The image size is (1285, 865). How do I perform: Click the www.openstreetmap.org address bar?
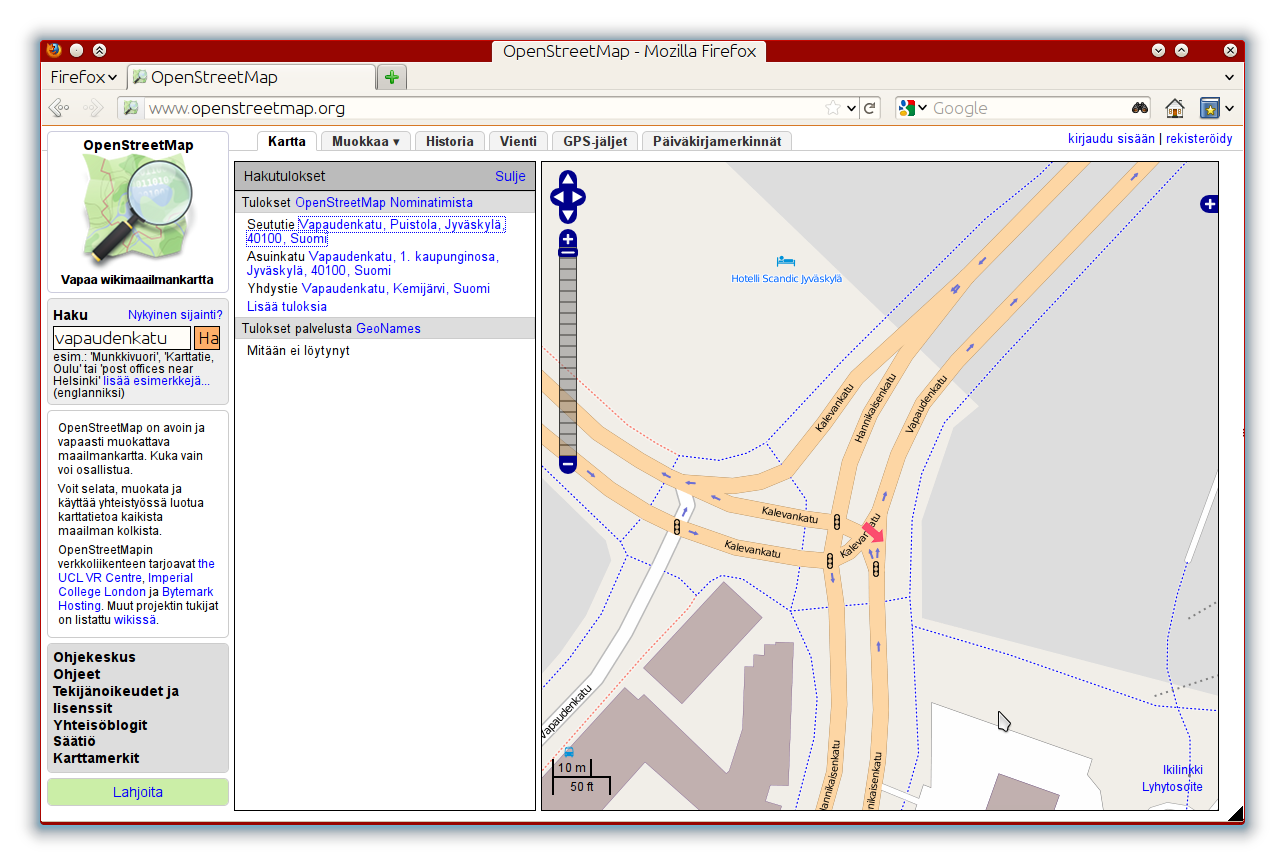pos(483,108)
